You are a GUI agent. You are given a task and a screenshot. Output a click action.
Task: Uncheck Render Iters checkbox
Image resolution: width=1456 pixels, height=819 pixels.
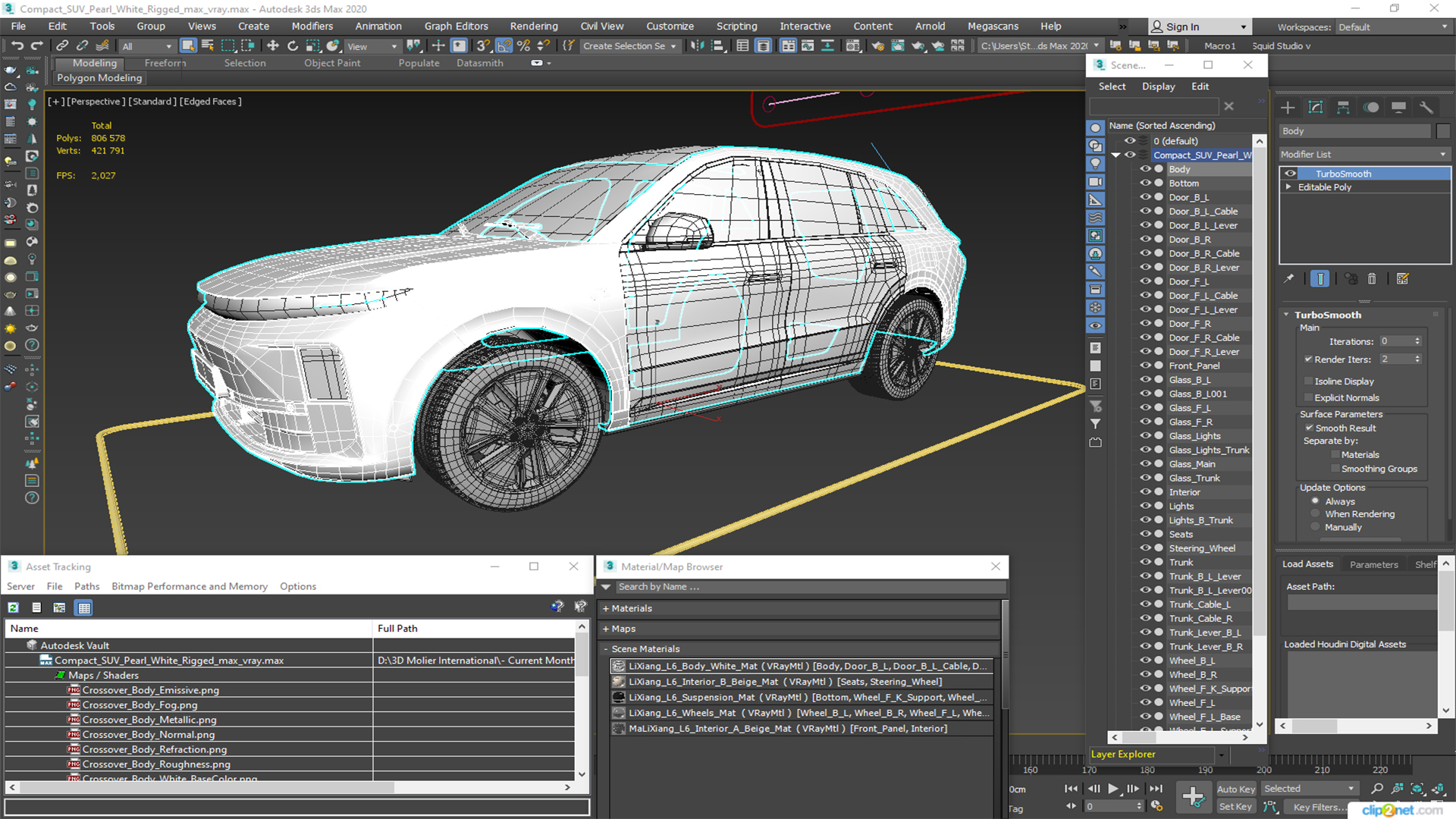[x=1308, y=359]
